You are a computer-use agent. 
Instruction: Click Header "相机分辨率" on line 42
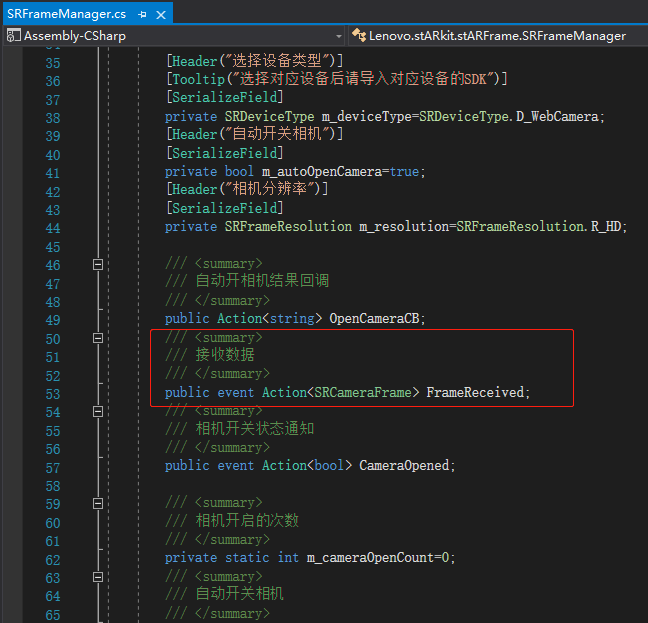click(x=247, y=189)
